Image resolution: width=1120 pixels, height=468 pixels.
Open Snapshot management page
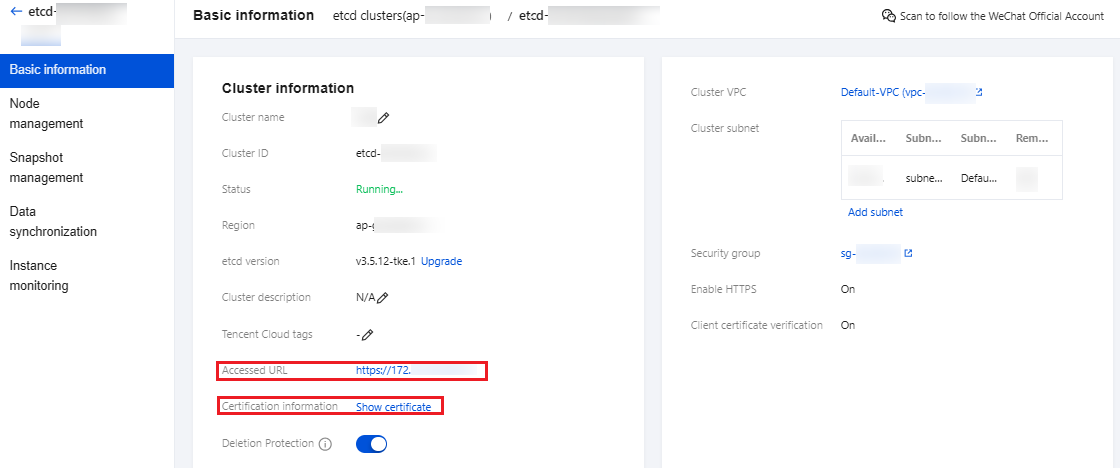[x=46, y=168]
